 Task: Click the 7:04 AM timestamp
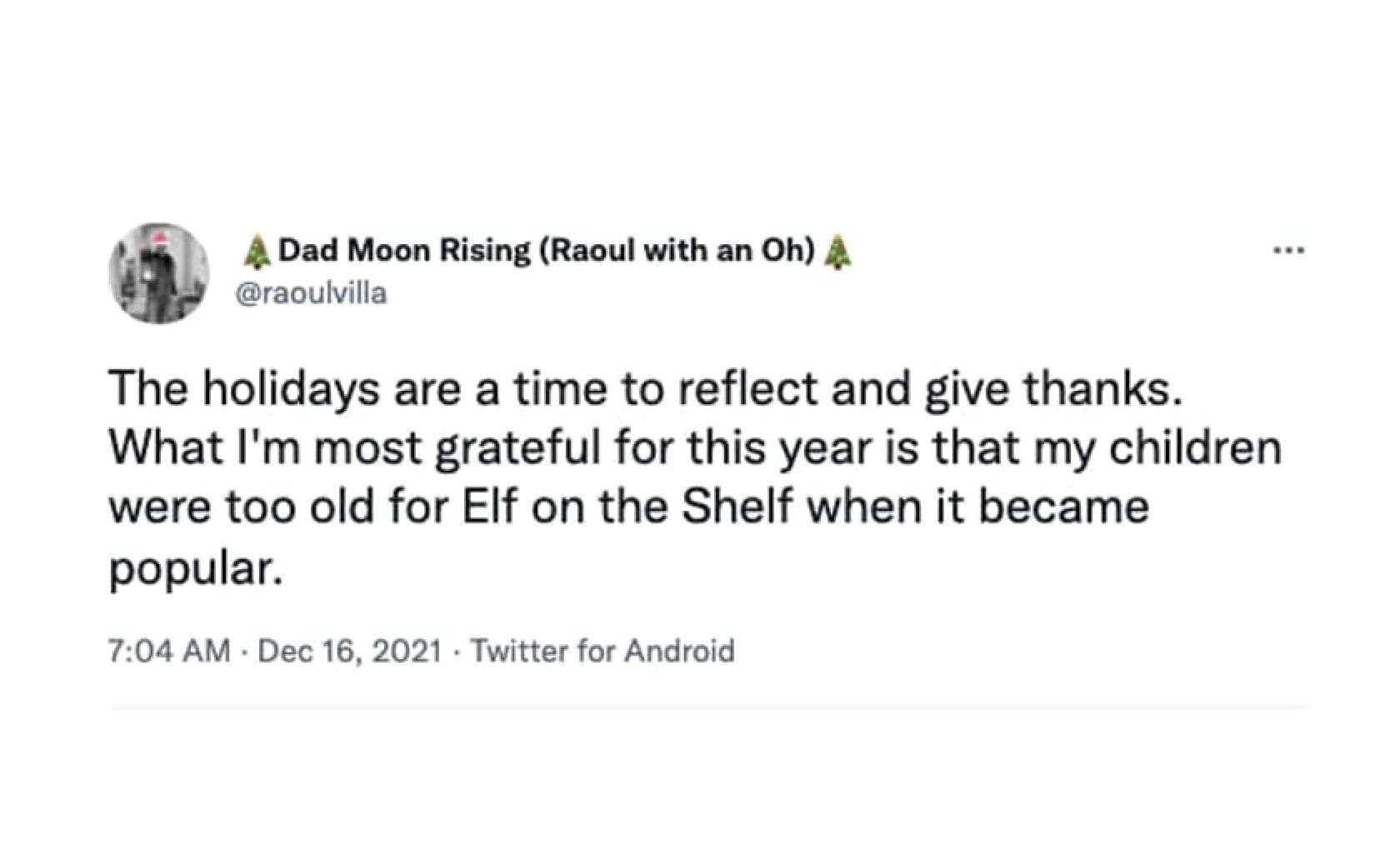(169, 651)
